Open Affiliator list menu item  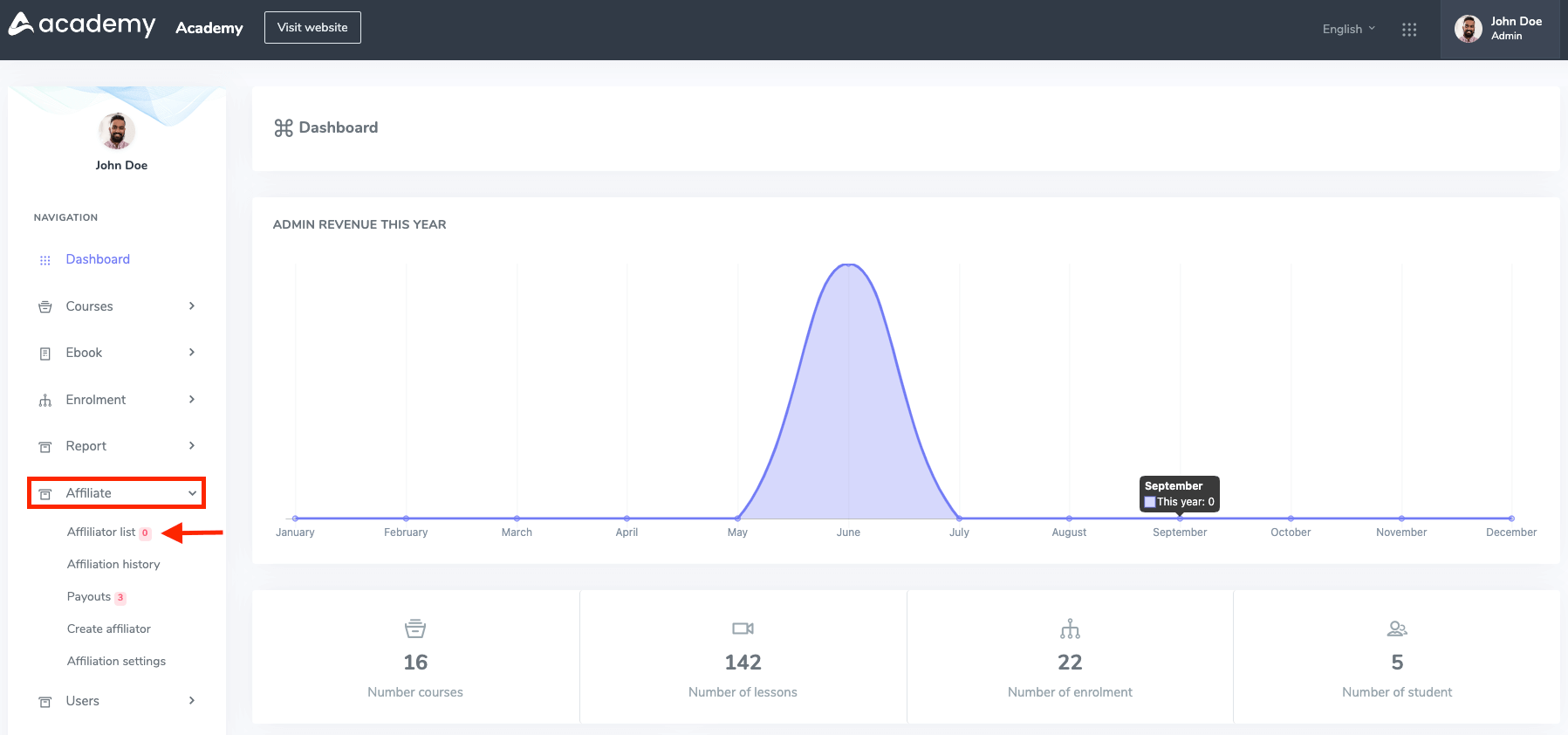[x=101, y=532]
